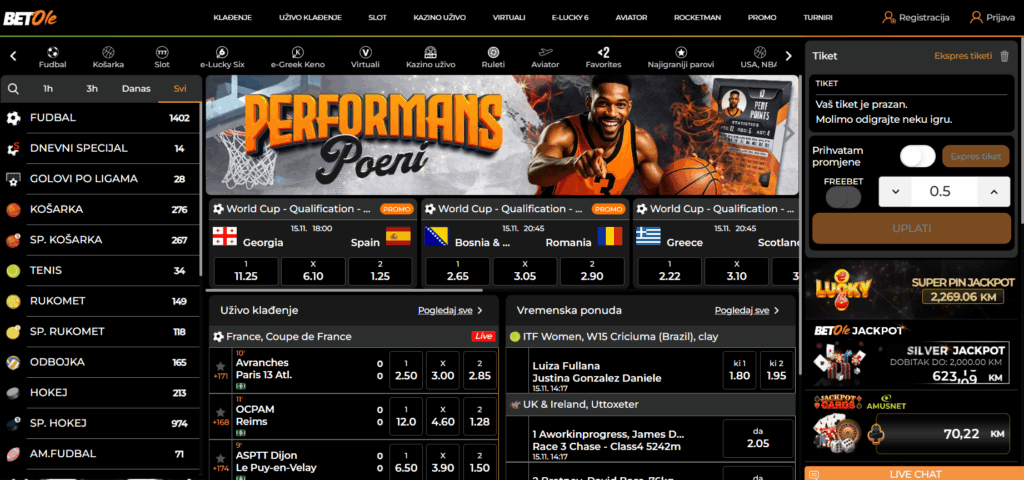Open the Tenis ball sidebar icon
This screenshot has height=480, width=1024.
point(13,270)
